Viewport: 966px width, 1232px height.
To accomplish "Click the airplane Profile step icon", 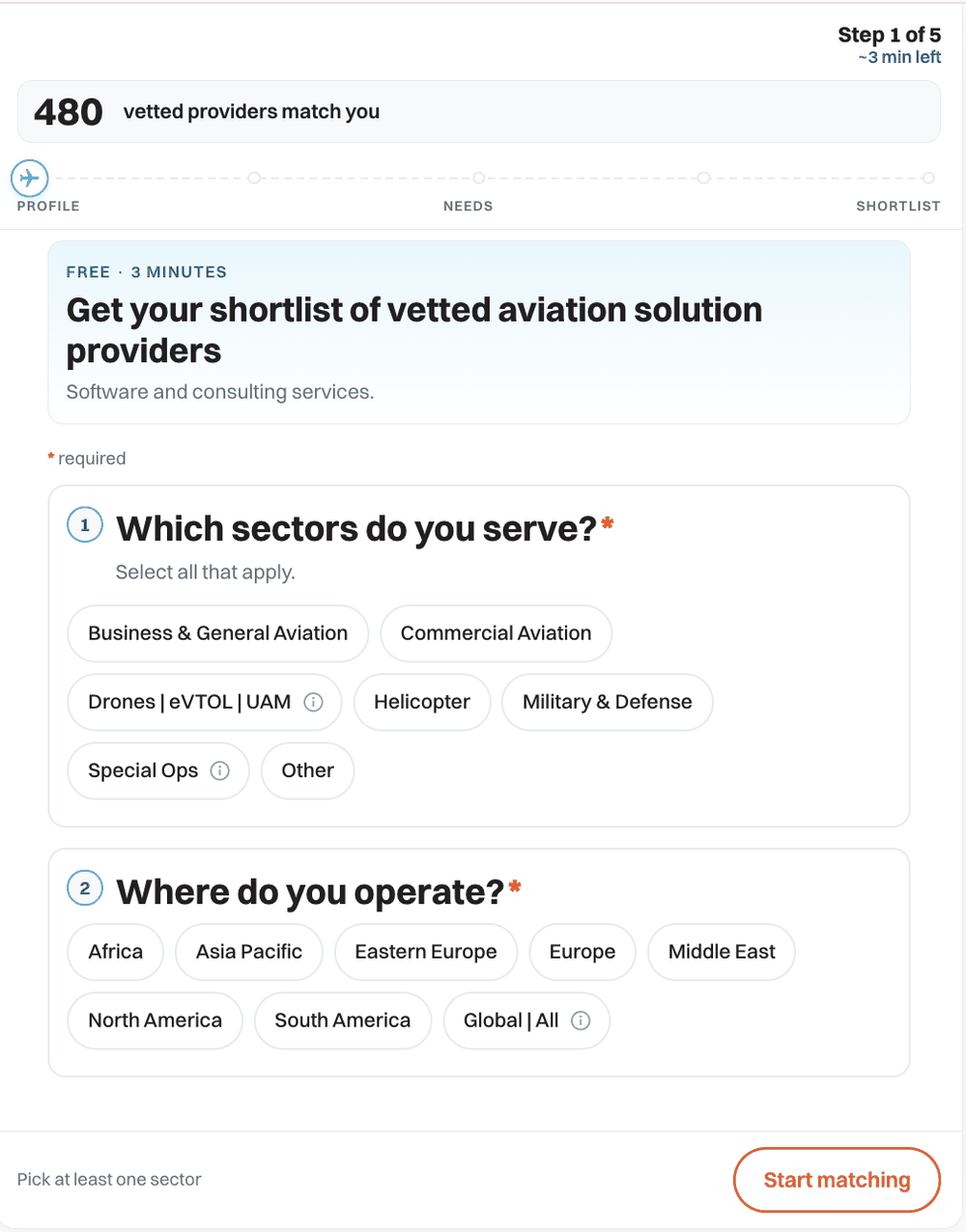I will (30, 179).
